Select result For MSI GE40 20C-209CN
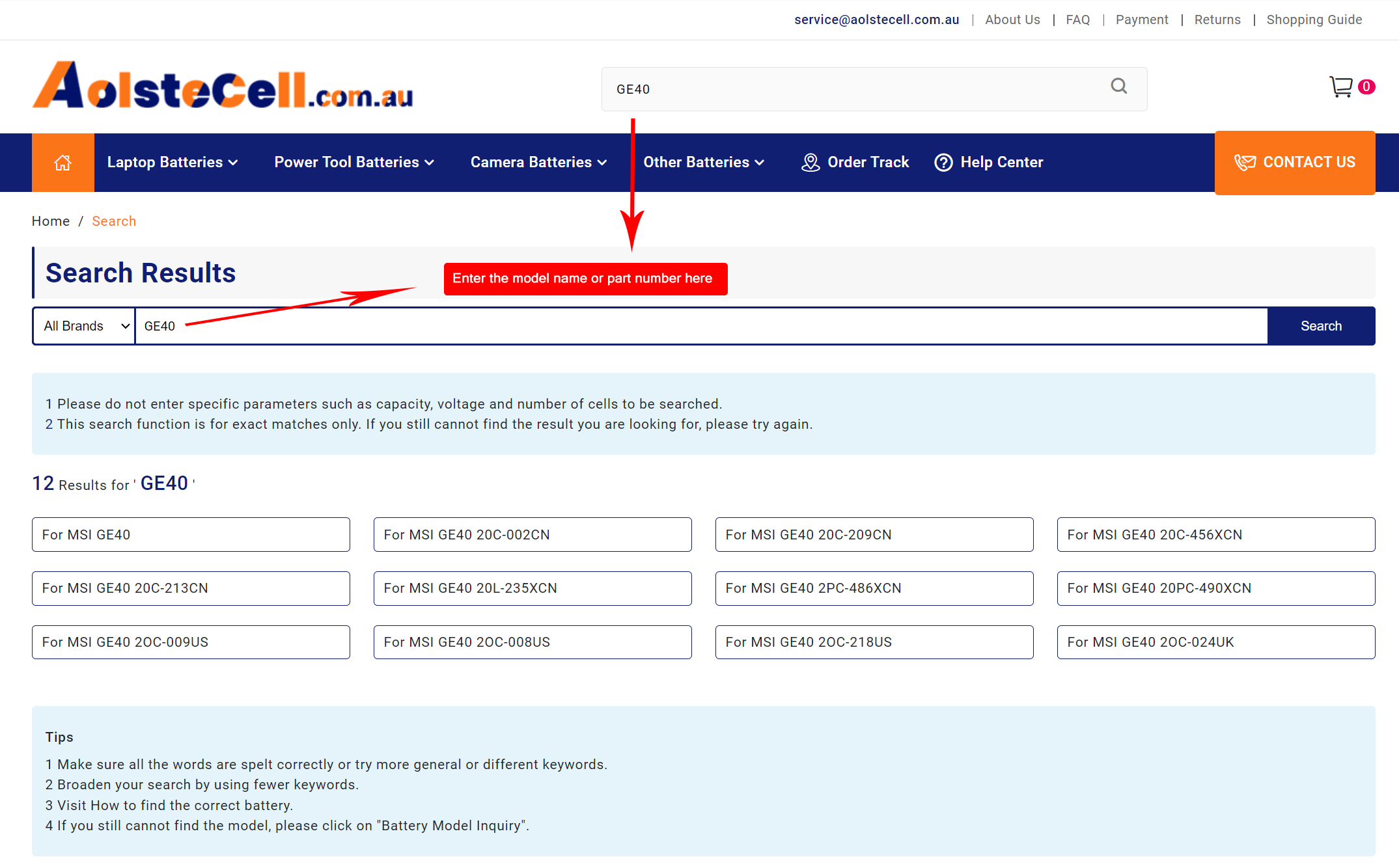 (874, 534)
